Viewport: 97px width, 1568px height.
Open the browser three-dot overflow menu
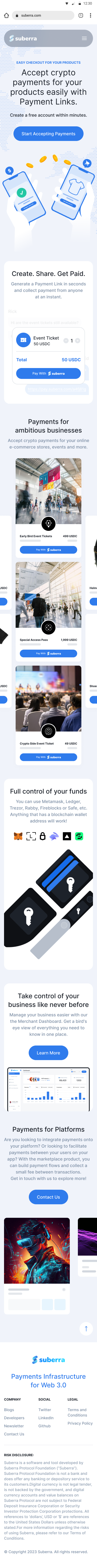90,15
